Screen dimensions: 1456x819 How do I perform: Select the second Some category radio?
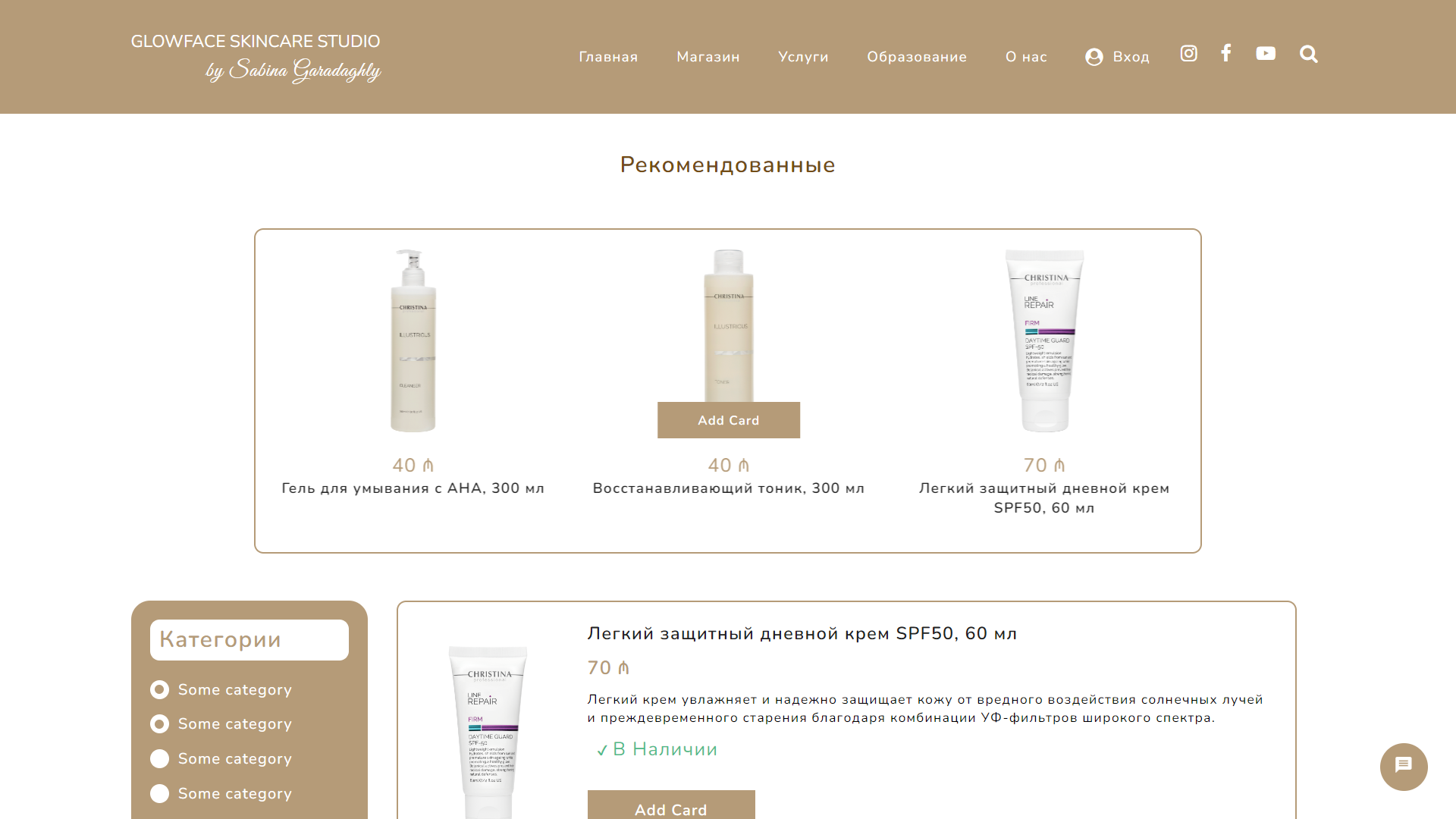pos(159,724)
